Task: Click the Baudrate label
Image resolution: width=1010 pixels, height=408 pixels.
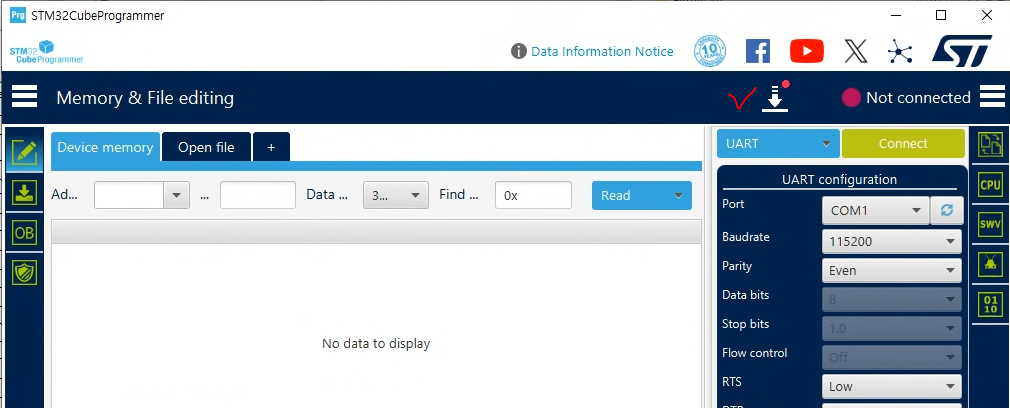Action: pyautogui.click(x=746, y=237)
